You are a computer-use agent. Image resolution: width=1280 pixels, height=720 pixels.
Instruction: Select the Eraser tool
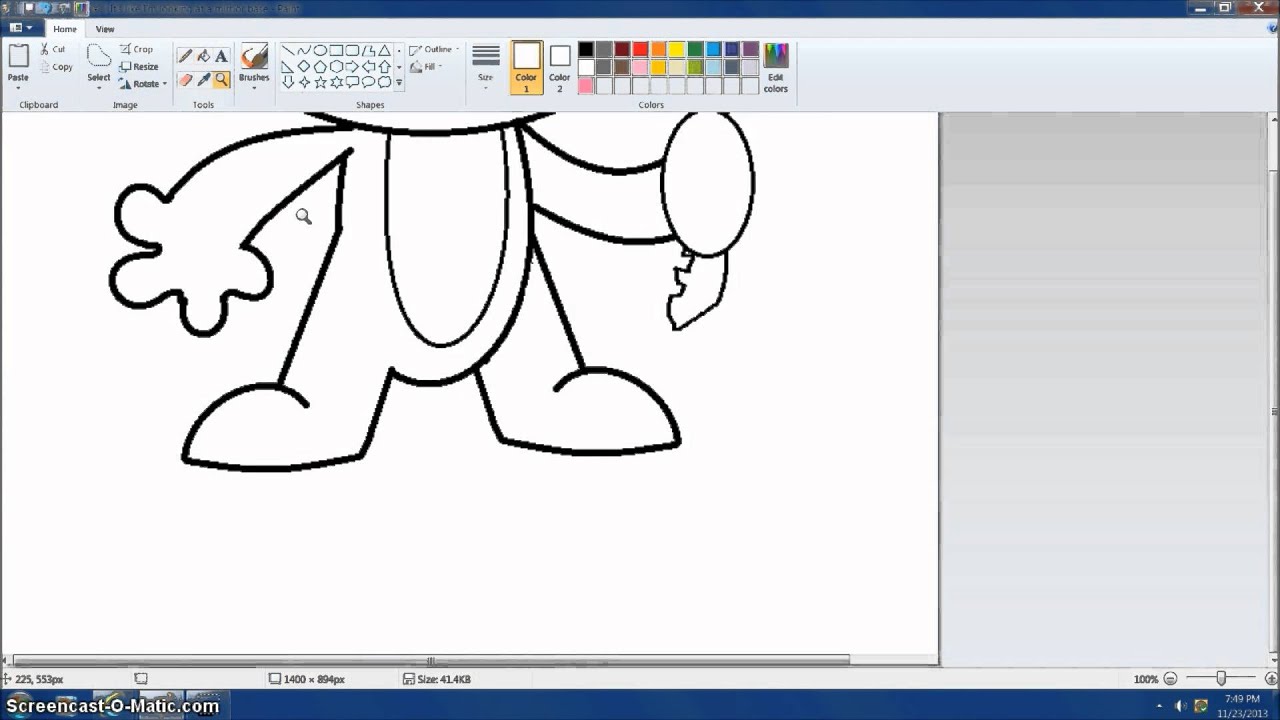(x=185, y=80)
